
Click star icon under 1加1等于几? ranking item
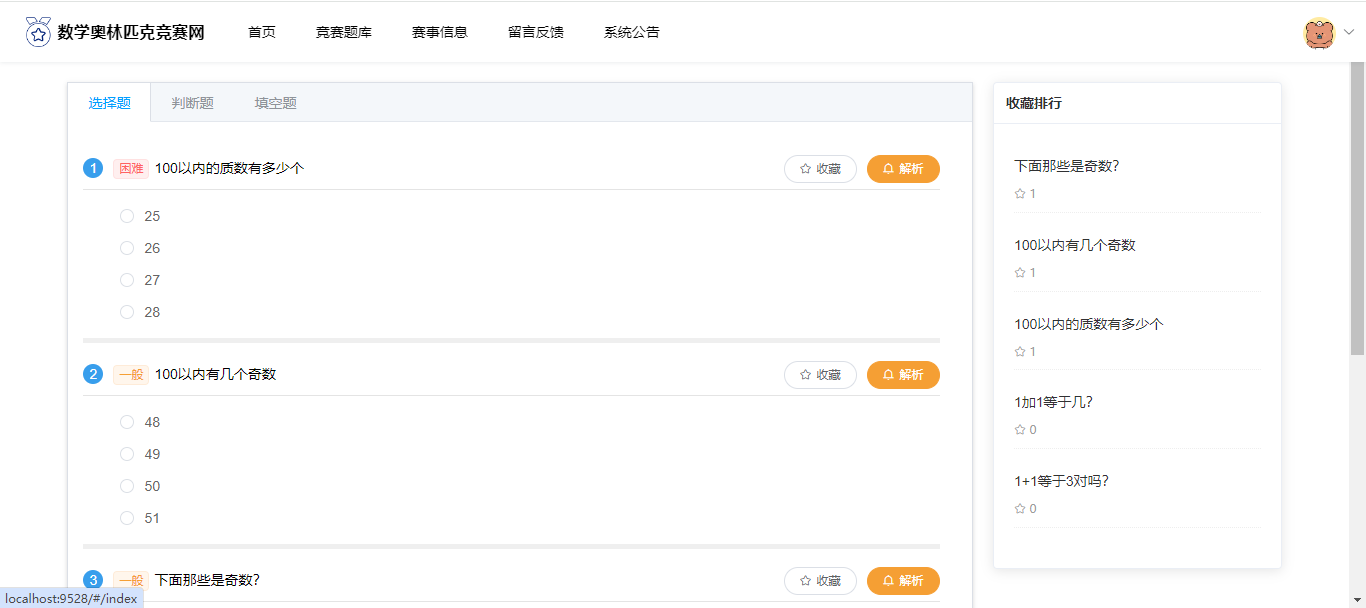[x=1020, y=430]
